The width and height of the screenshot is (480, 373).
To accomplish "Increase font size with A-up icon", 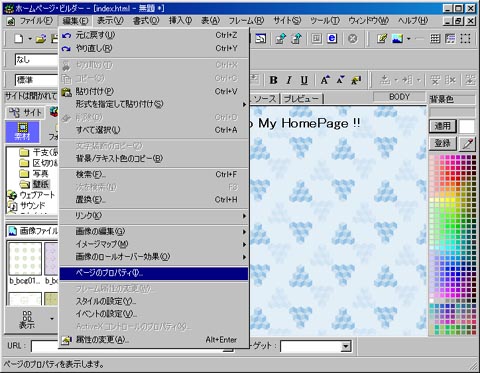I will point(325,80).
